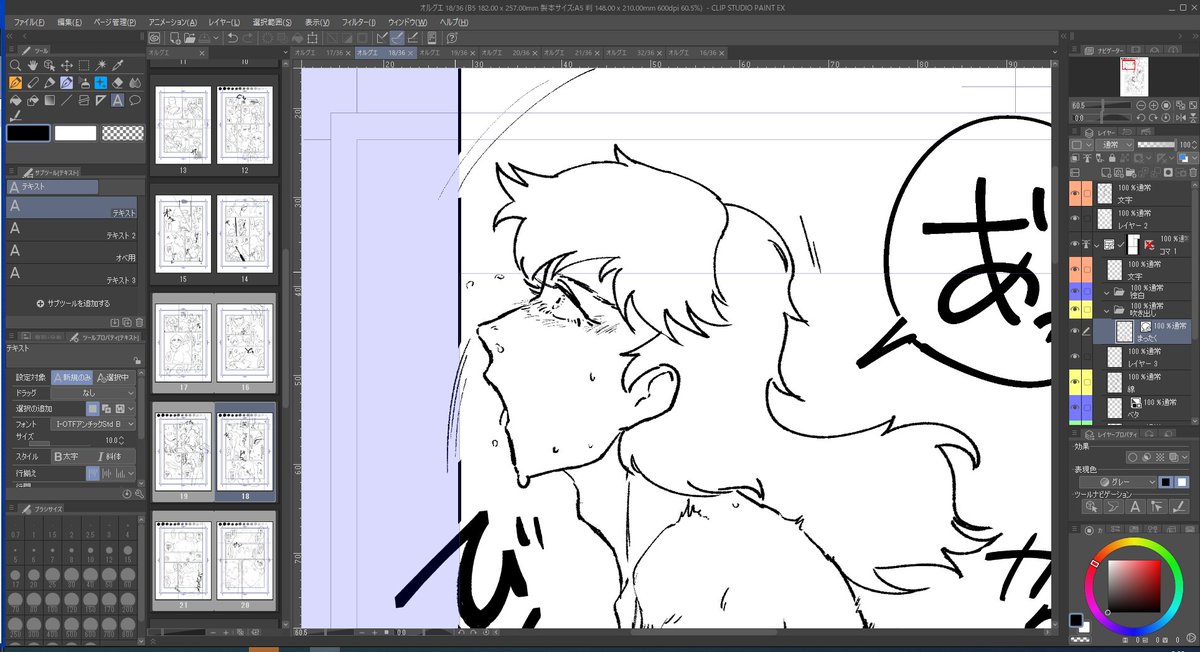The width and height of the screenshot is (1200, 652).
Task: Select the Auto select magic wand
Action: click(x=101, y=66)
